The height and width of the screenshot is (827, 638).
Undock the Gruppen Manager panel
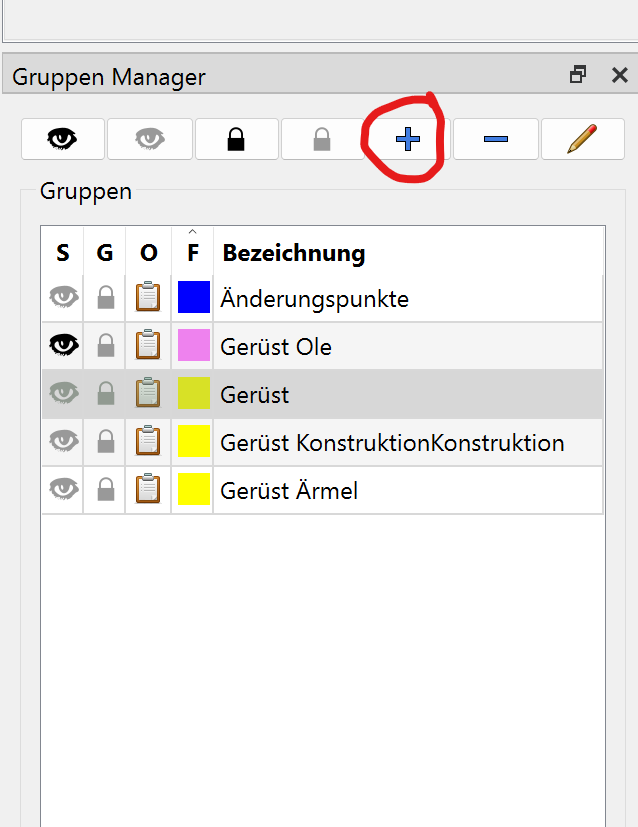pyautogui.click(x=578, y=75)
